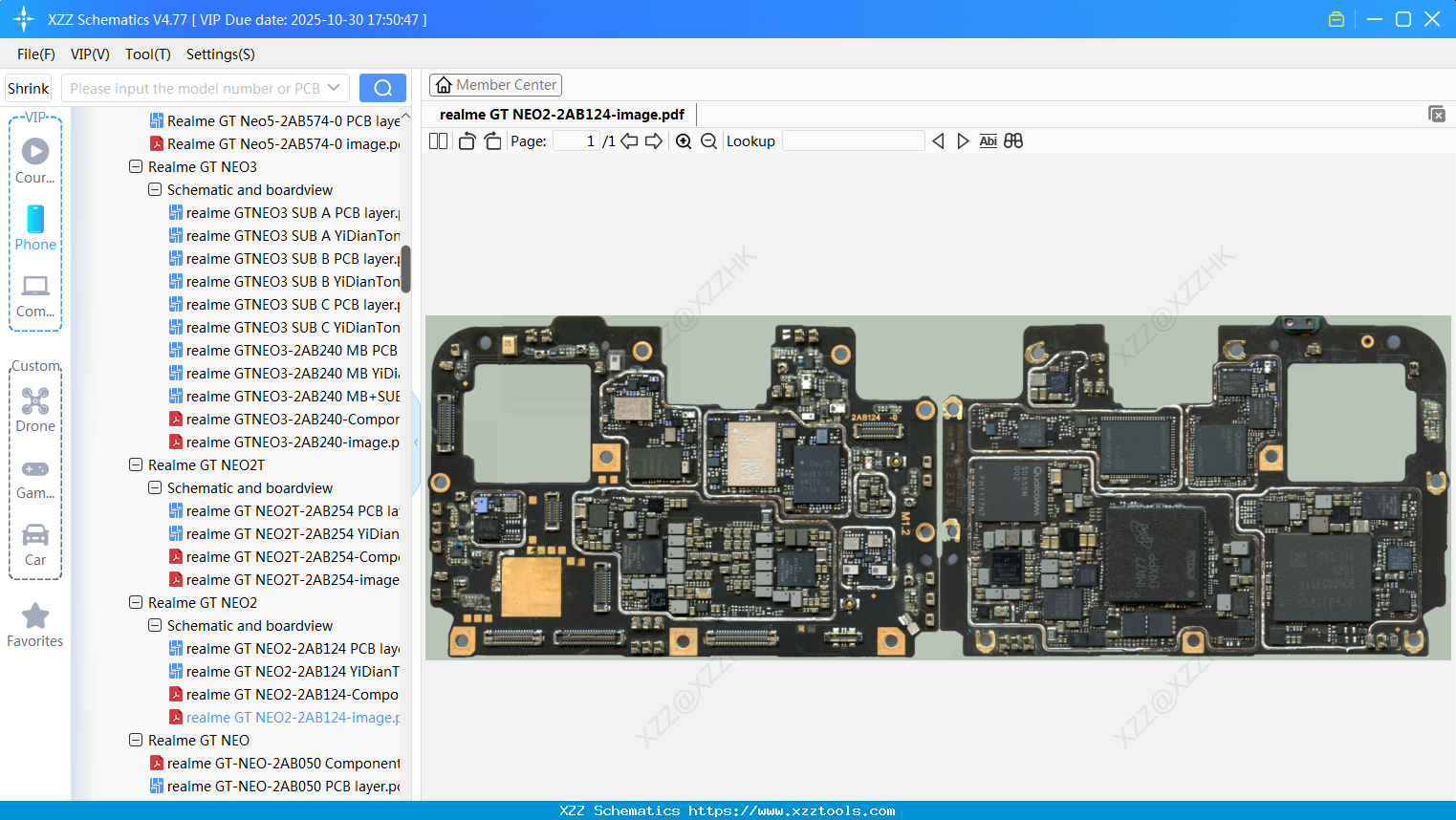Image resolution: width=1456 pixels, height=820 pixels.
Task: Click the blue search magnifier button
Action: (x=382, y=88)
